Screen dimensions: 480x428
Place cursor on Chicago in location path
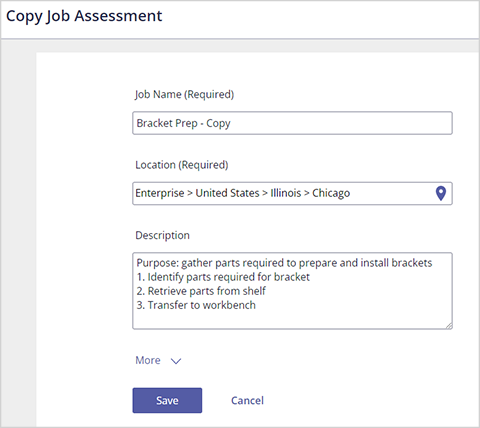(x=331, y=193)
